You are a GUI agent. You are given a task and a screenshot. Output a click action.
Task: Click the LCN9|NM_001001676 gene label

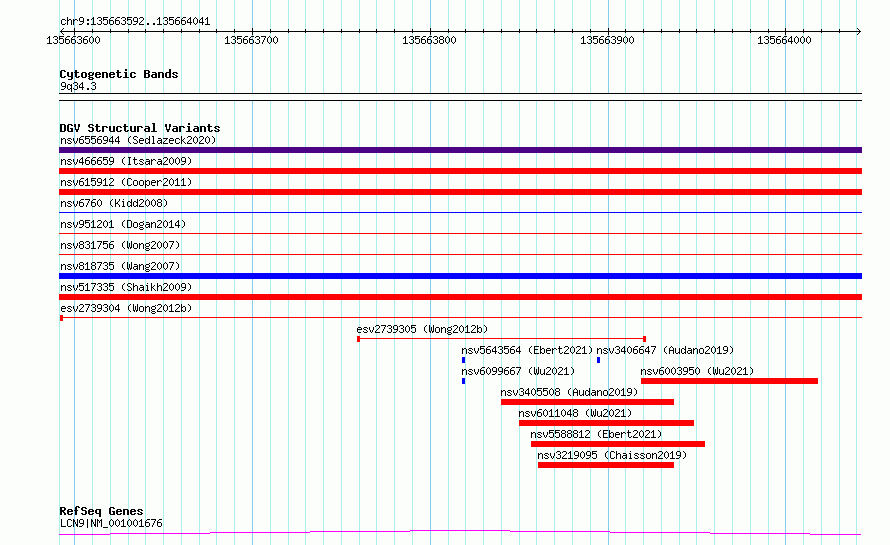click(111, 523)
